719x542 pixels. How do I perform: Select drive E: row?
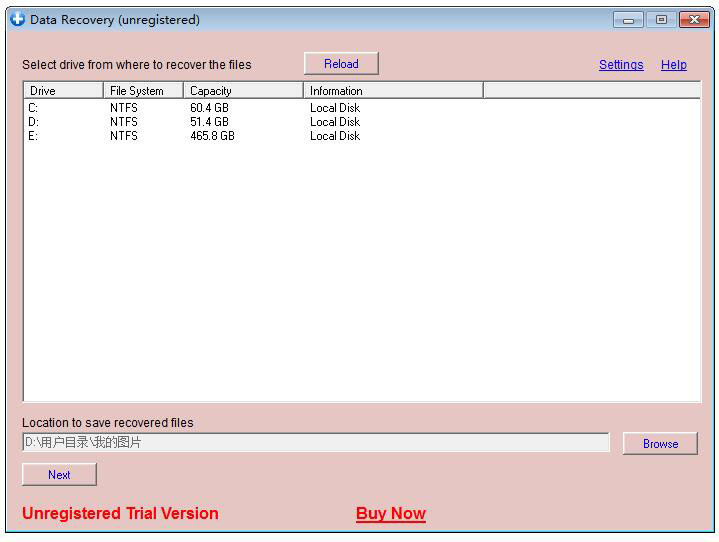pos(33,136)
